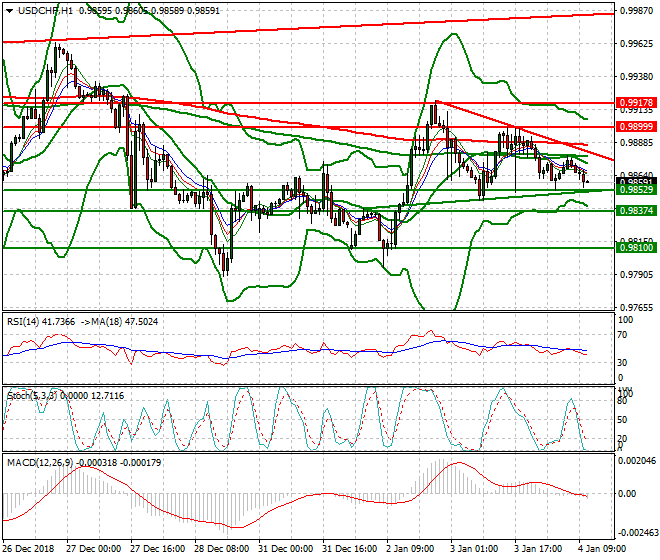
Task: Click the 31 Dec 16:00 time label
Action: click(349, 549)
